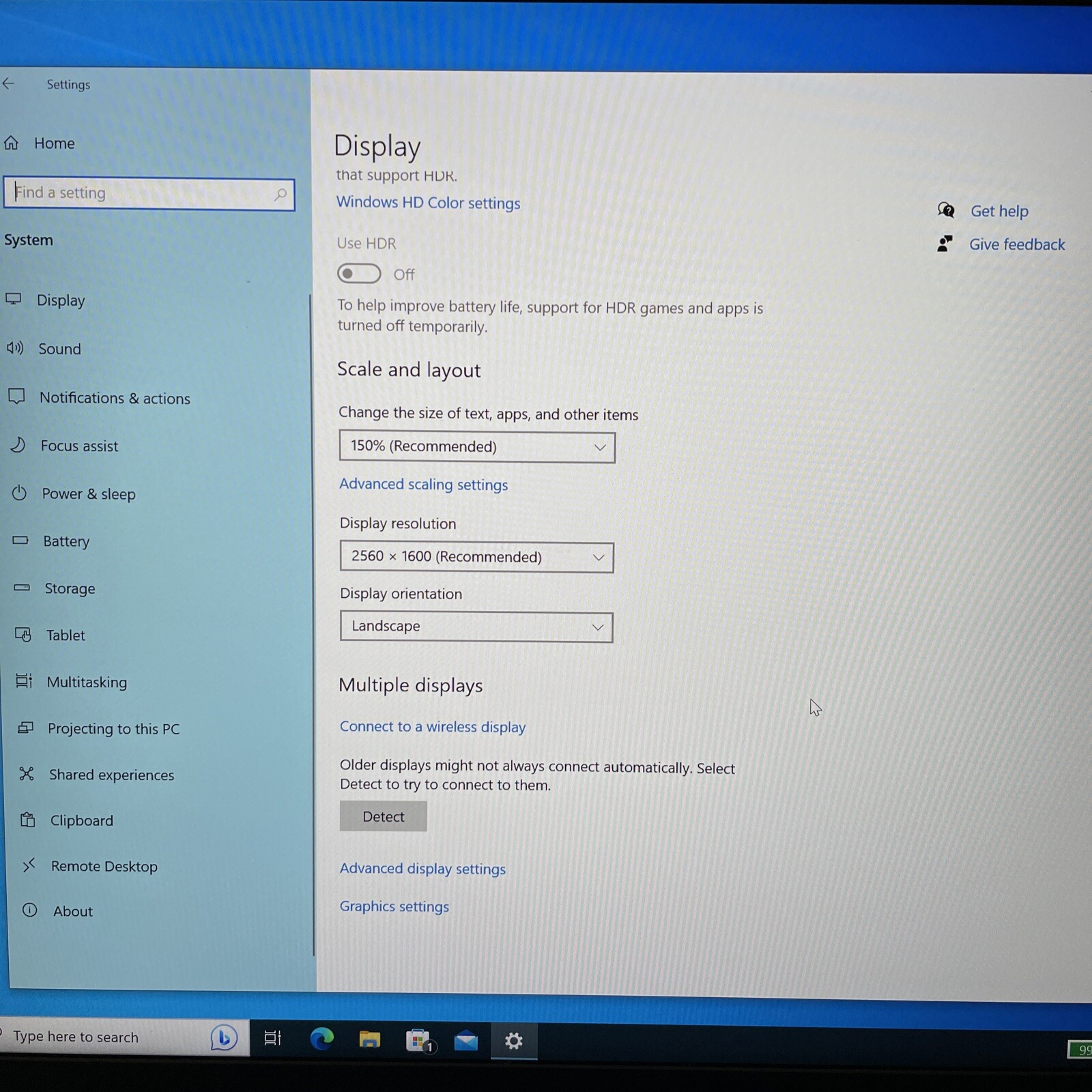Click the Battery icon in sidebar
The height and width of the screenshot is (1092, 1092).
(x=20, y=540)
